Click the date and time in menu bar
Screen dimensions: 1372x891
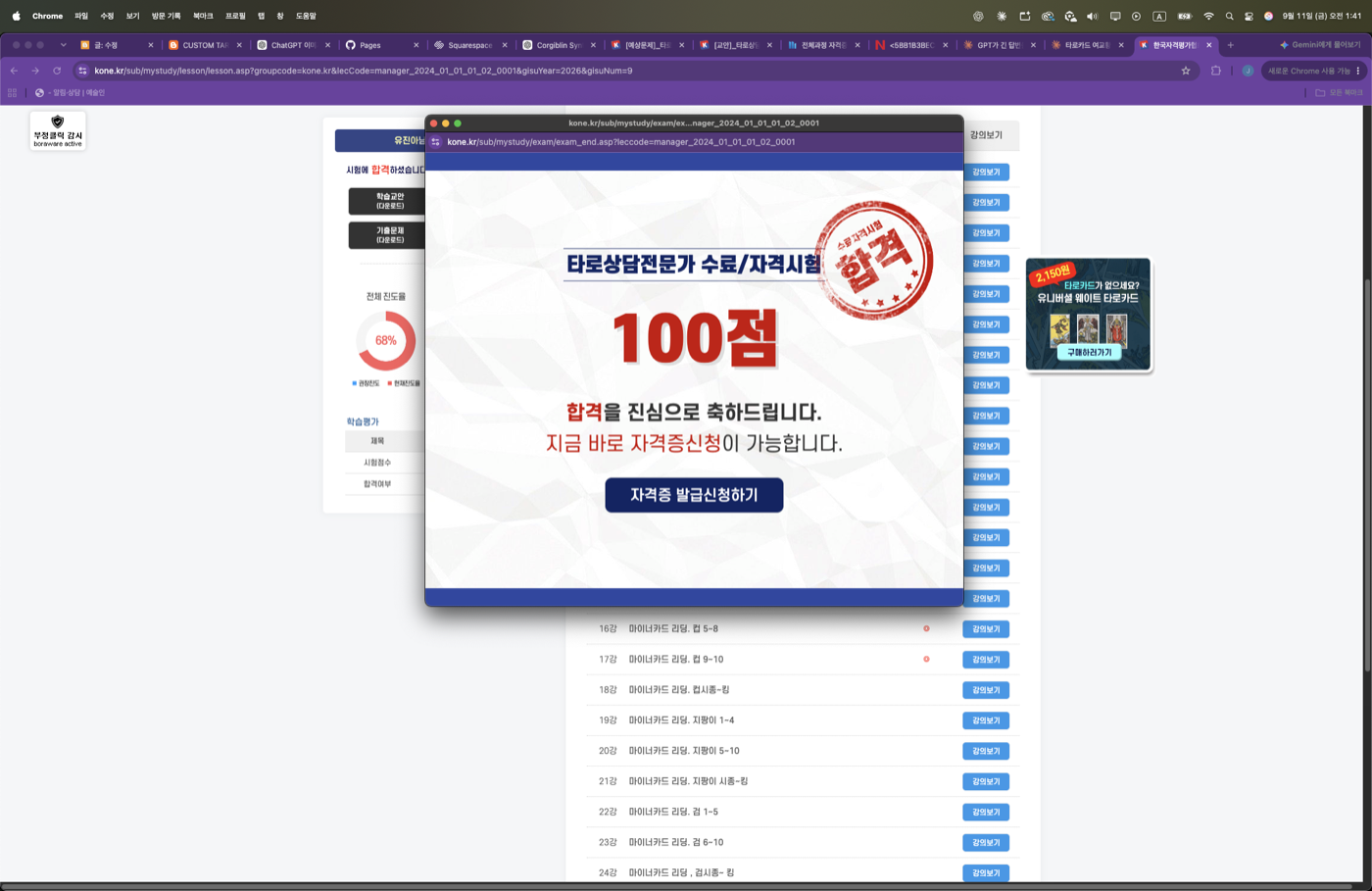coord(1321,16)
